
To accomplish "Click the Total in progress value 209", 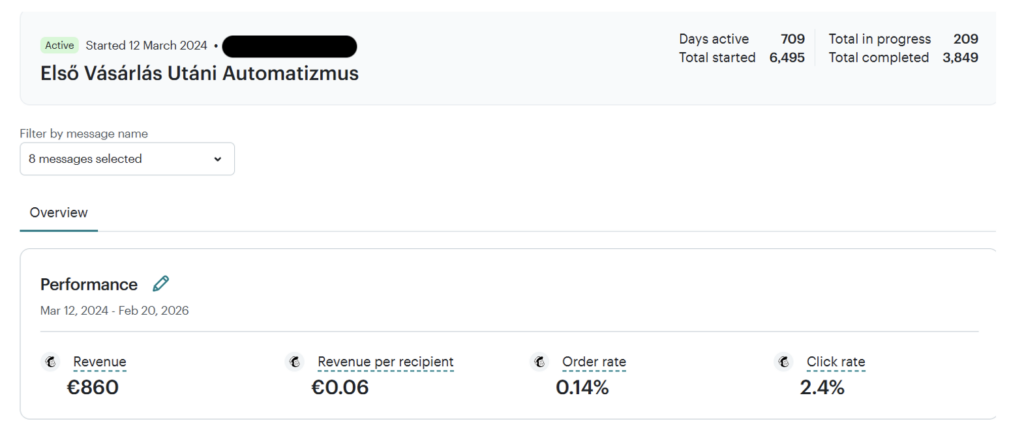I will coord(965,39).
